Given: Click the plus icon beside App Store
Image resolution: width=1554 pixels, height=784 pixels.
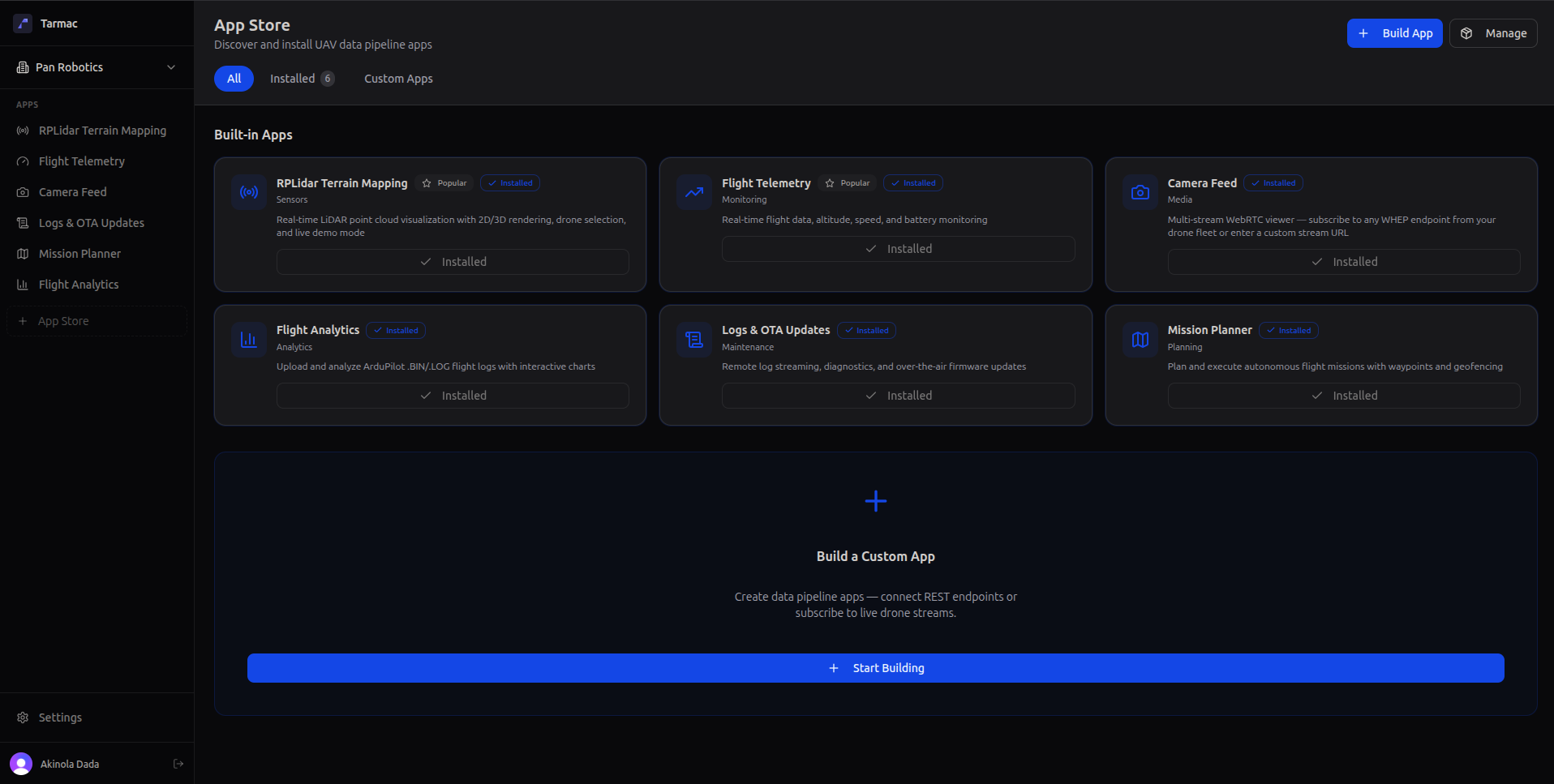Looking at the screenshot, I should (x=23, y=321).
